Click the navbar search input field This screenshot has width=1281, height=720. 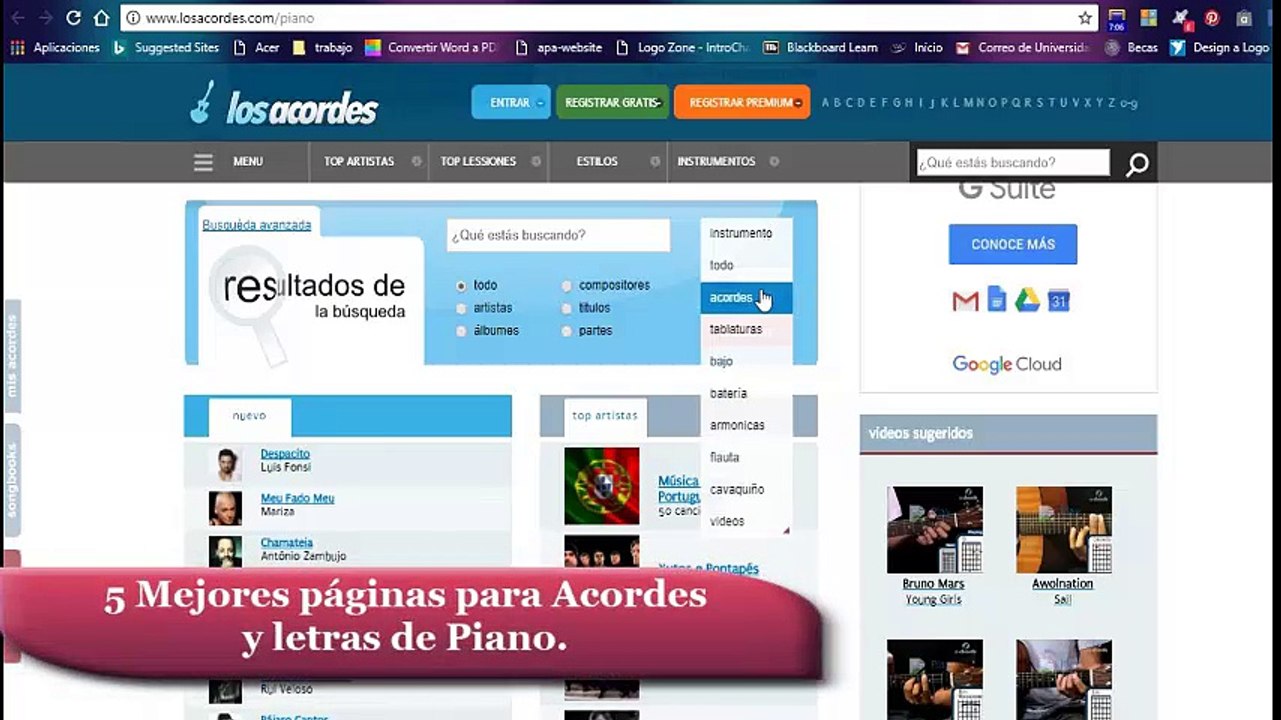(x=1013, y=162)
